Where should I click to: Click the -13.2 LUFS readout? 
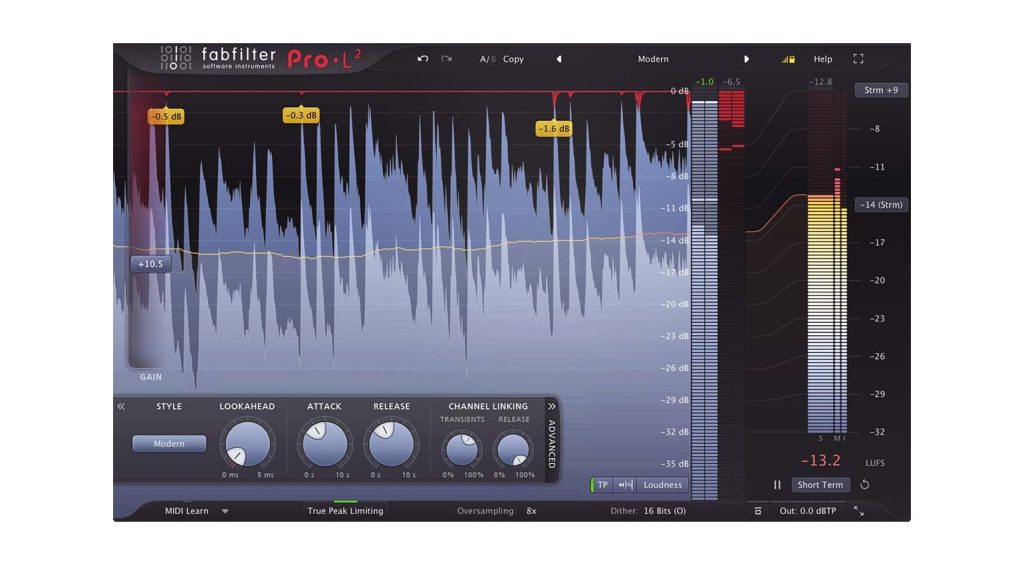pyautogui.click(x=820, y=460)
